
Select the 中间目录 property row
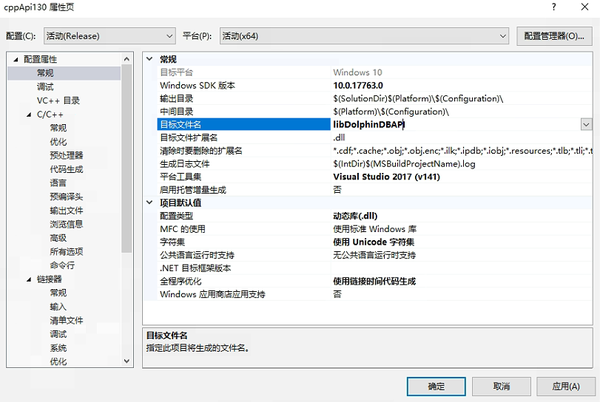374,111
